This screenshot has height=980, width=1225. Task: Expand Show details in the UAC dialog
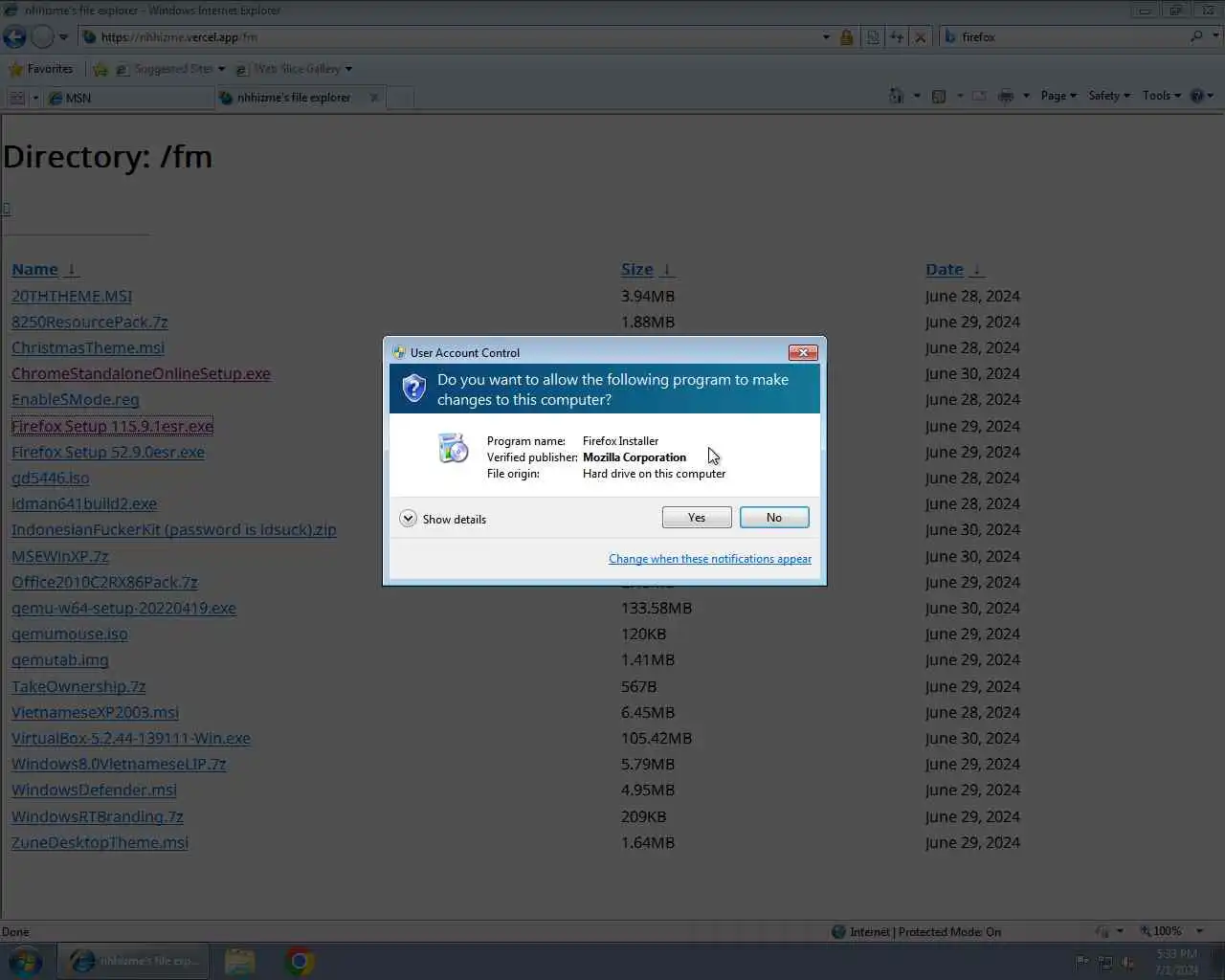pos(443,519)
